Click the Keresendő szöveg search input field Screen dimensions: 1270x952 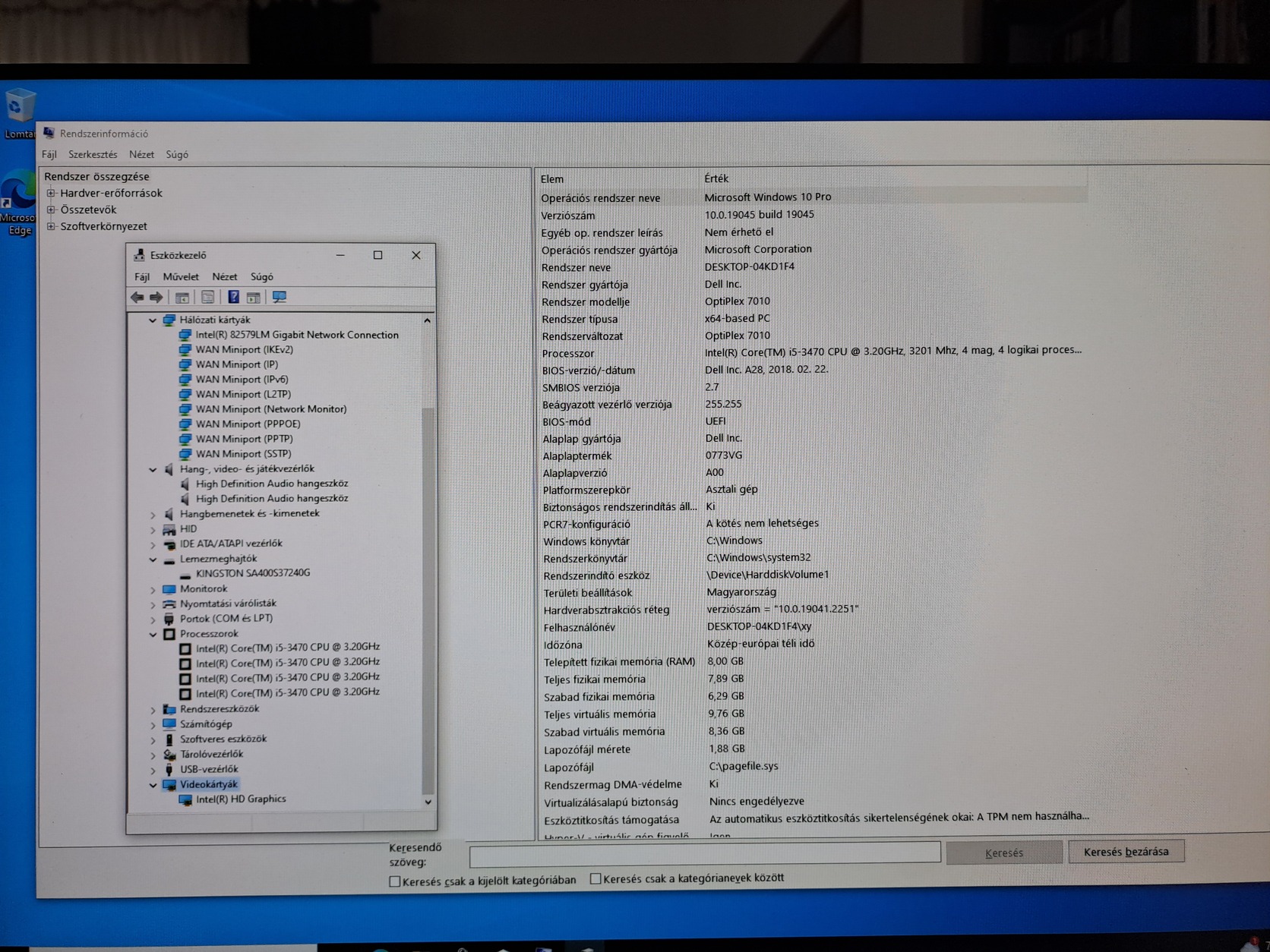705,853
